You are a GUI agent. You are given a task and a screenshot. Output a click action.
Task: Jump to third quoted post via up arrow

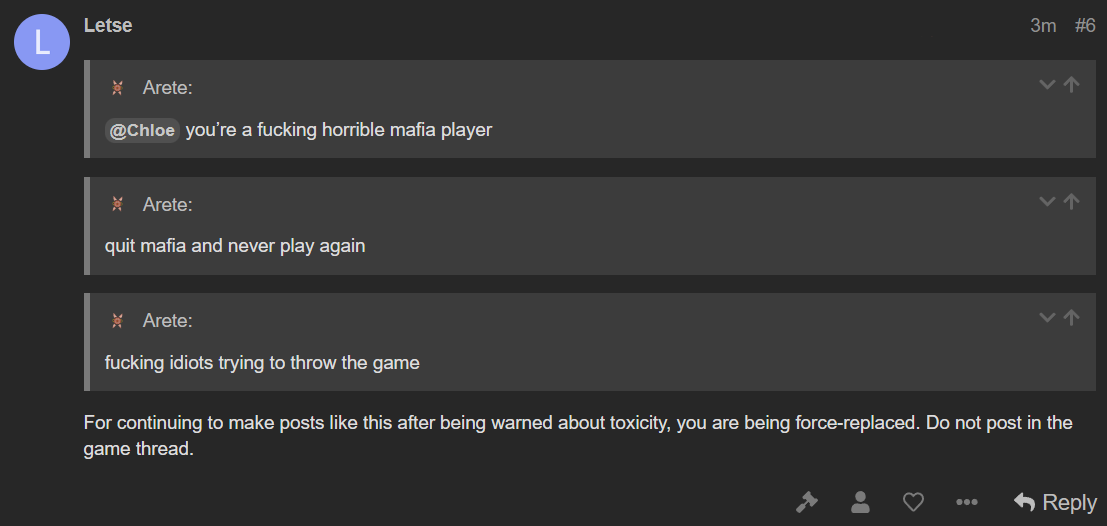pos(1072,318)
